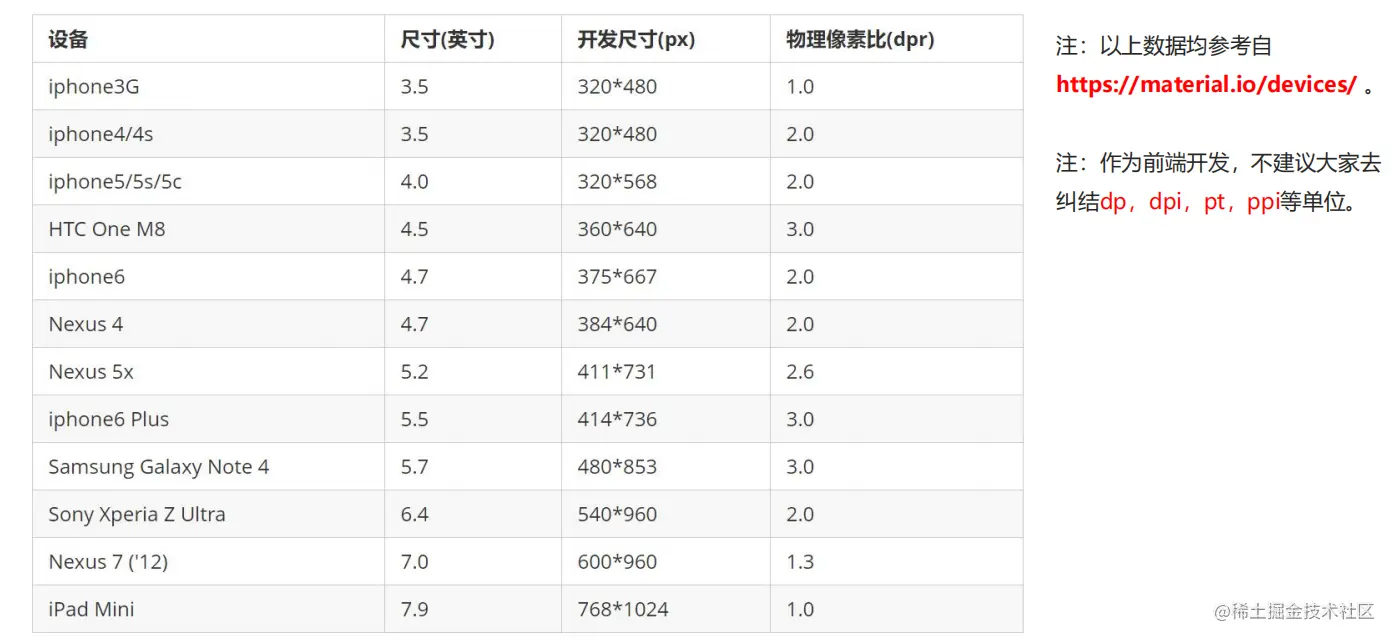Click the 尺寸(英寸) column header
The width and height of the screenshot is (1394, 641).
point(447,39)
